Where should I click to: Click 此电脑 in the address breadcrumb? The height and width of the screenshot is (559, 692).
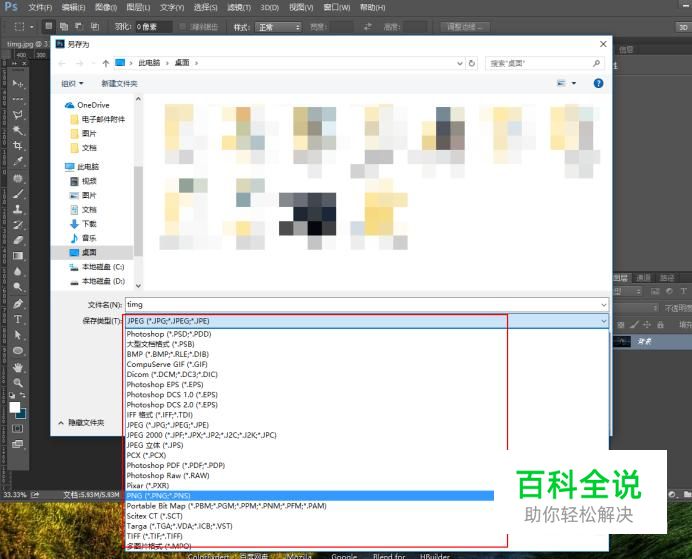point(149,63)
